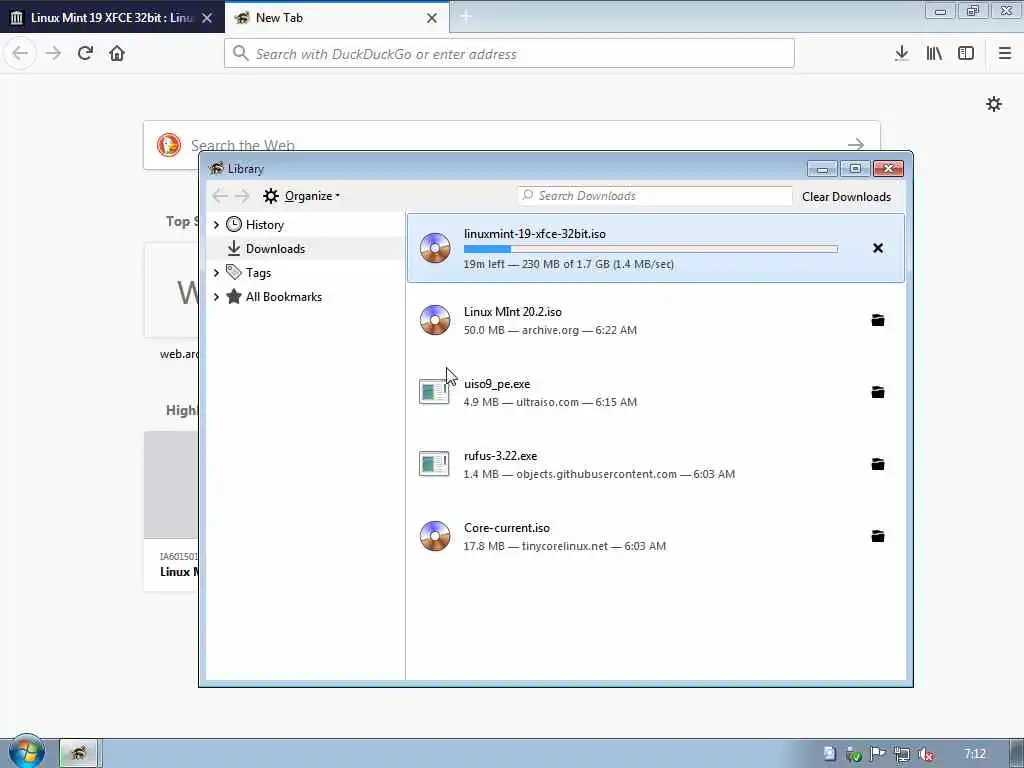
Task: Expand the All Bookmarks tree node
Action: pyautogui.click(x=216, y=296)
